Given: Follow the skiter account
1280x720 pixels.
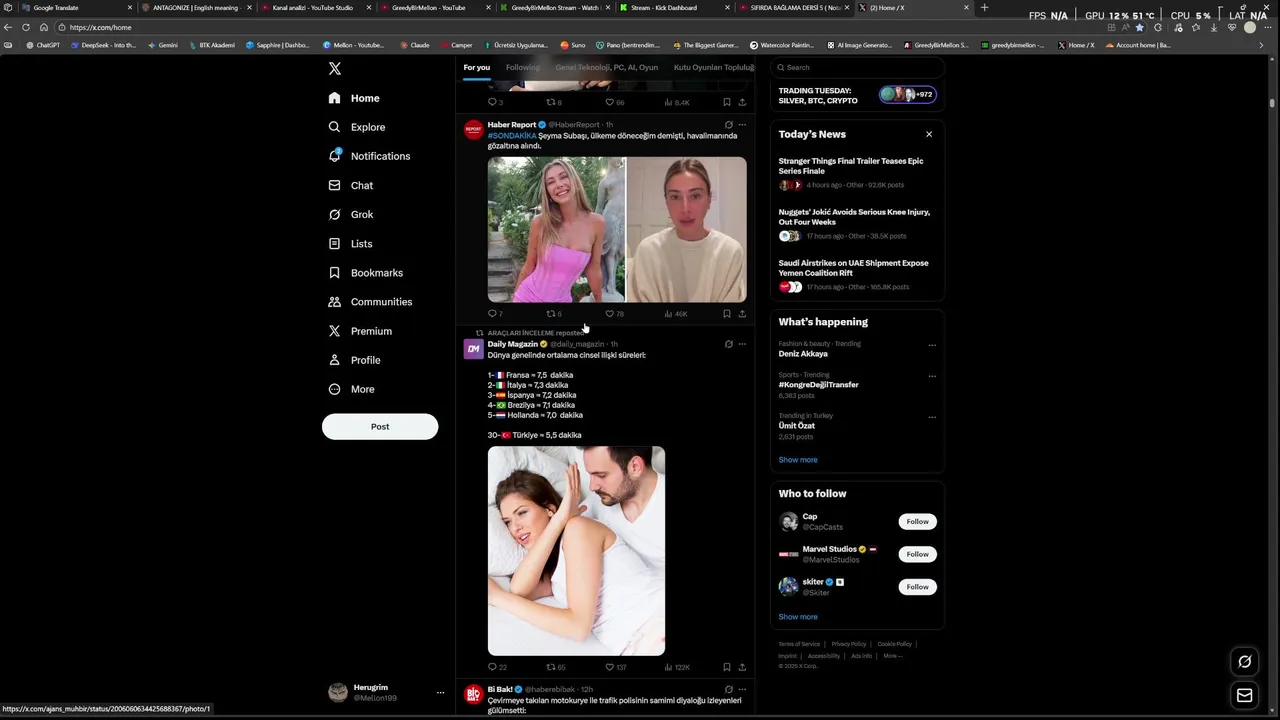Looking at the screenshot, I should (x=917, y=587).
